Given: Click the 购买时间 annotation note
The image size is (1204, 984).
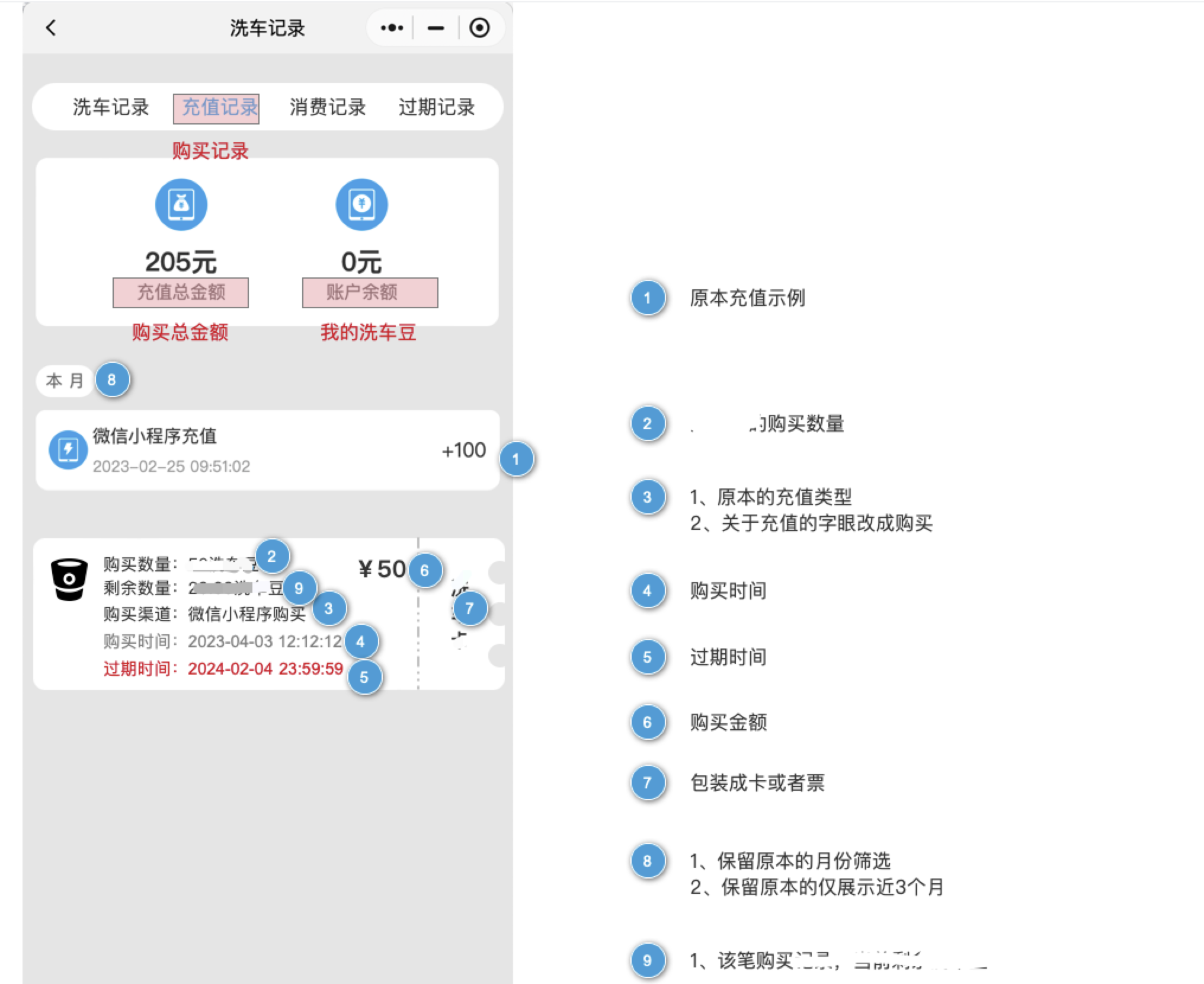Looking at the screenshot, I should pyautogui.click(x=728, y=590).
